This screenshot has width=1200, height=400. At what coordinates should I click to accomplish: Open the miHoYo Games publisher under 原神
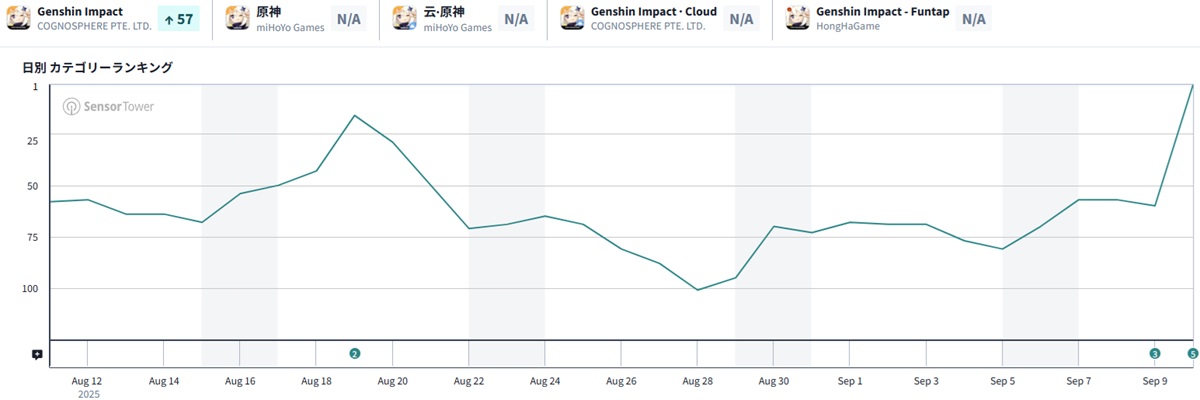point(290,27)
